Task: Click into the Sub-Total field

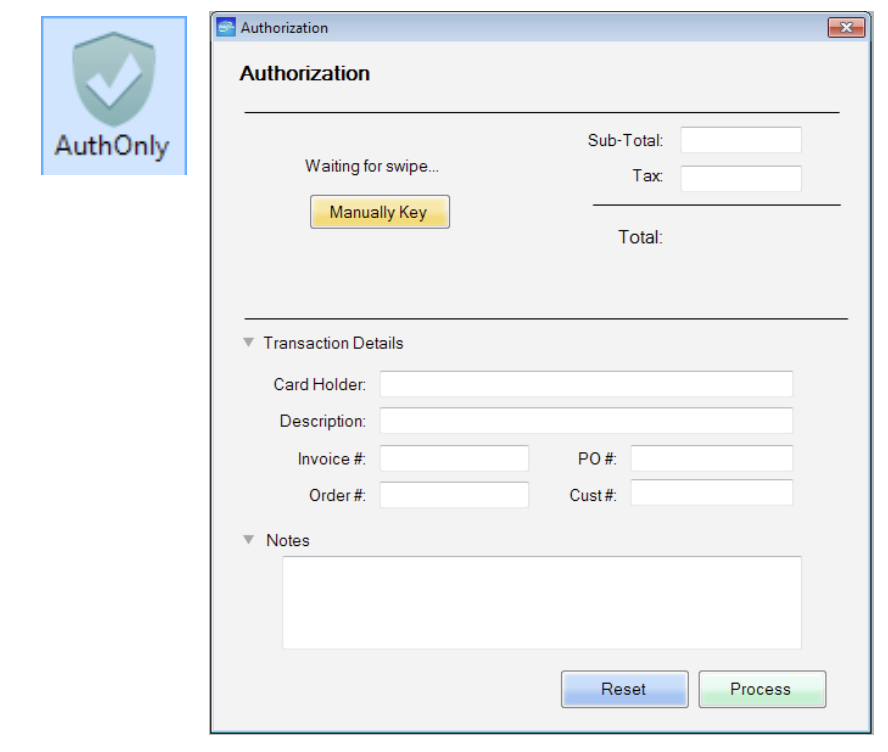Action: coord(740,141)
